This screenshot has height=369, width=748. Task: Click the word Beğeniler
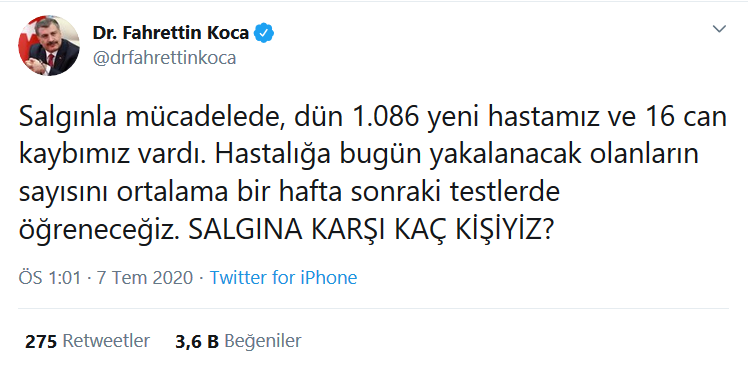(263, 341)
